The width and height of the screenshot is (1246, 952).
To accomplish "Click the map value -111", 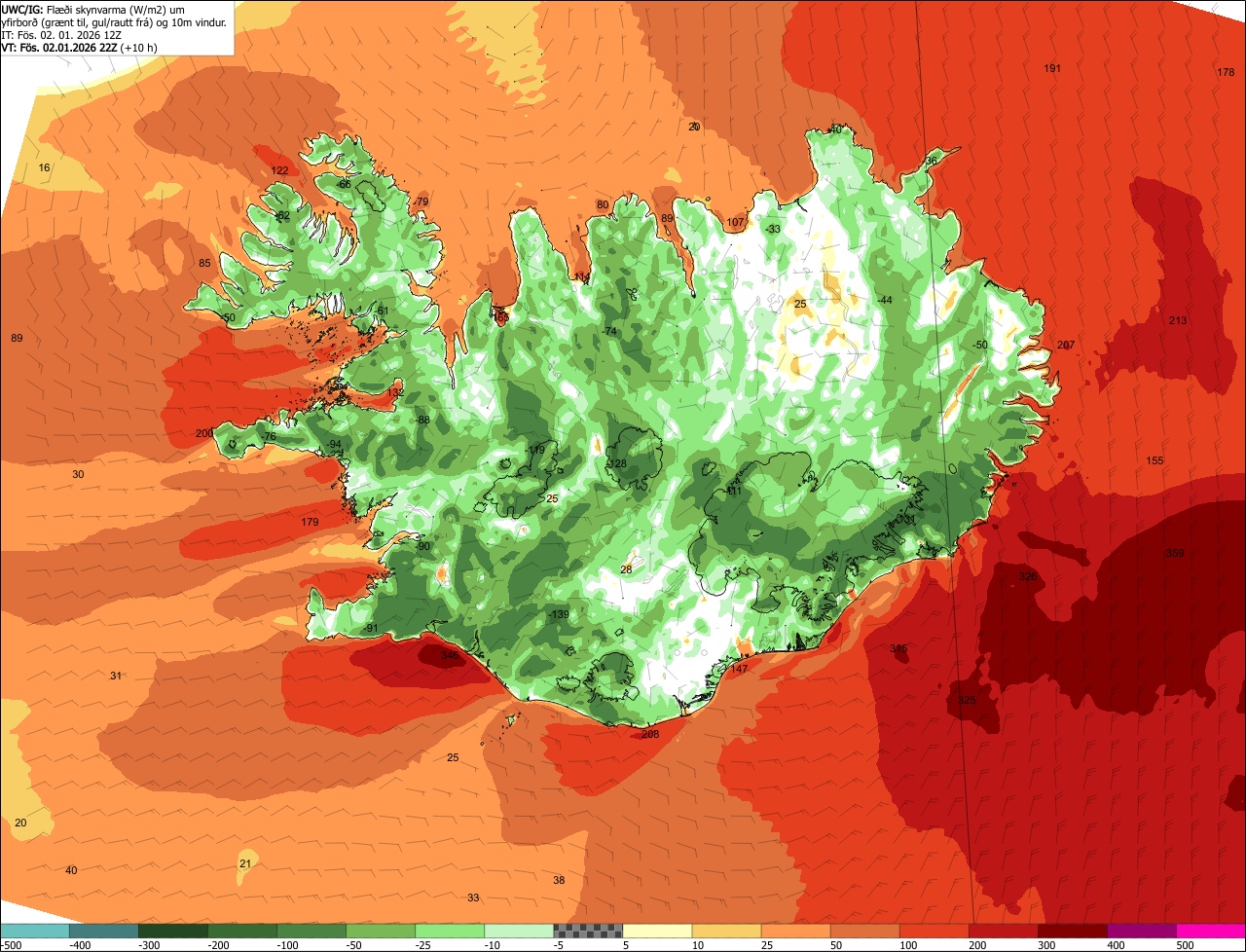I will pyautogui.click(x=733, y=492).
